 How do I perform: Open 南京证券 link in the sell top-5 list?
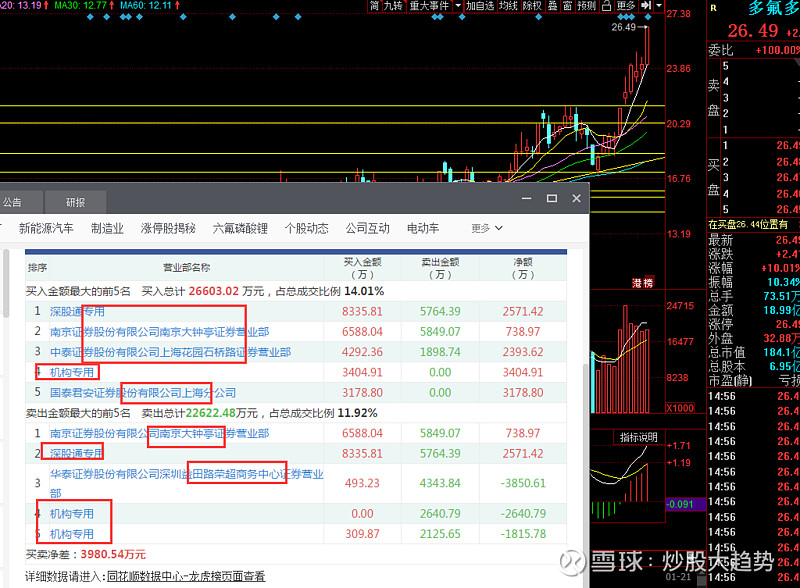pos(159,433)
